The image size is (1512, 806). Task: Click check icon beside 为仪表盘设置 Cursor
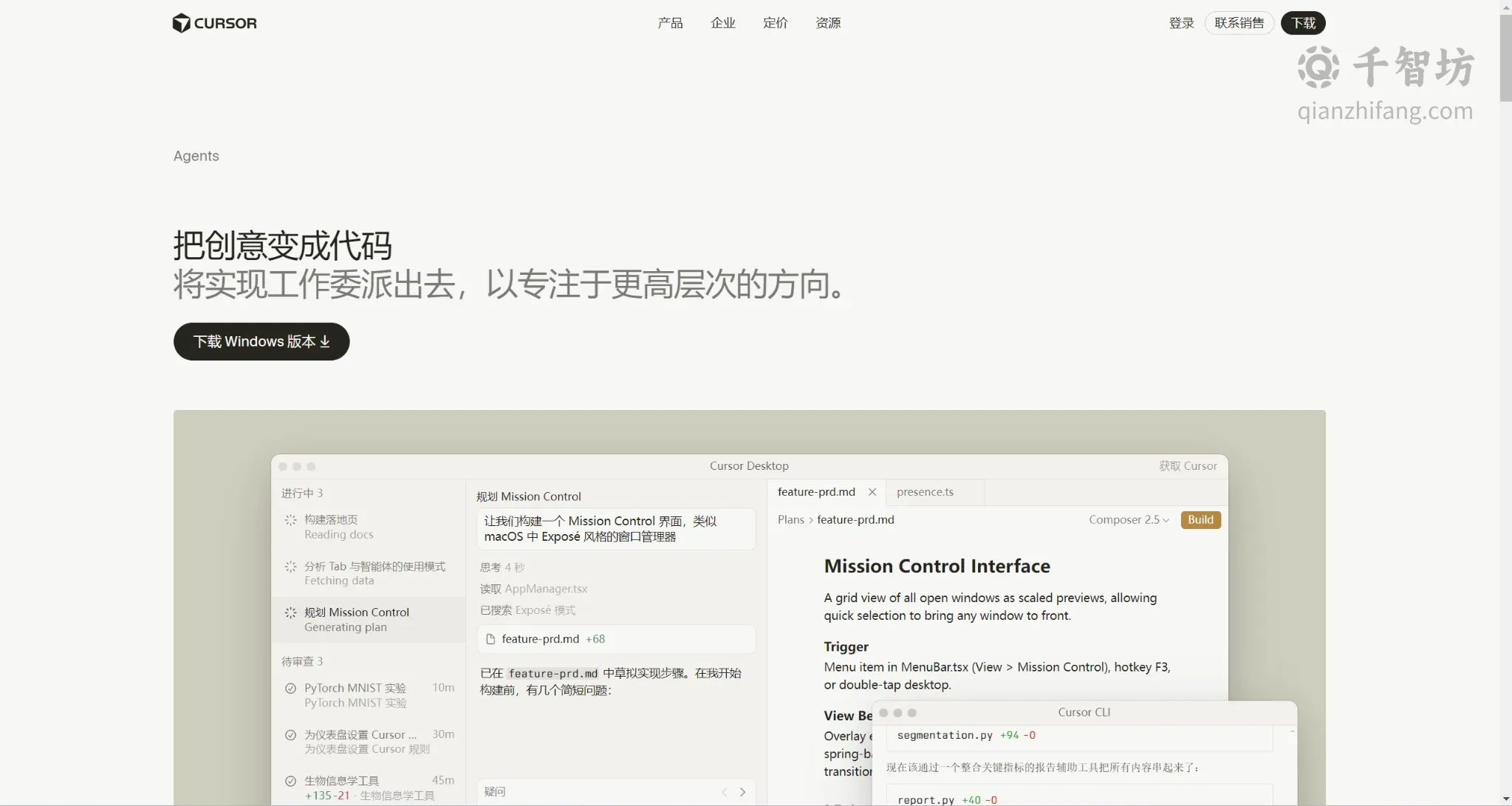[291, 735]
